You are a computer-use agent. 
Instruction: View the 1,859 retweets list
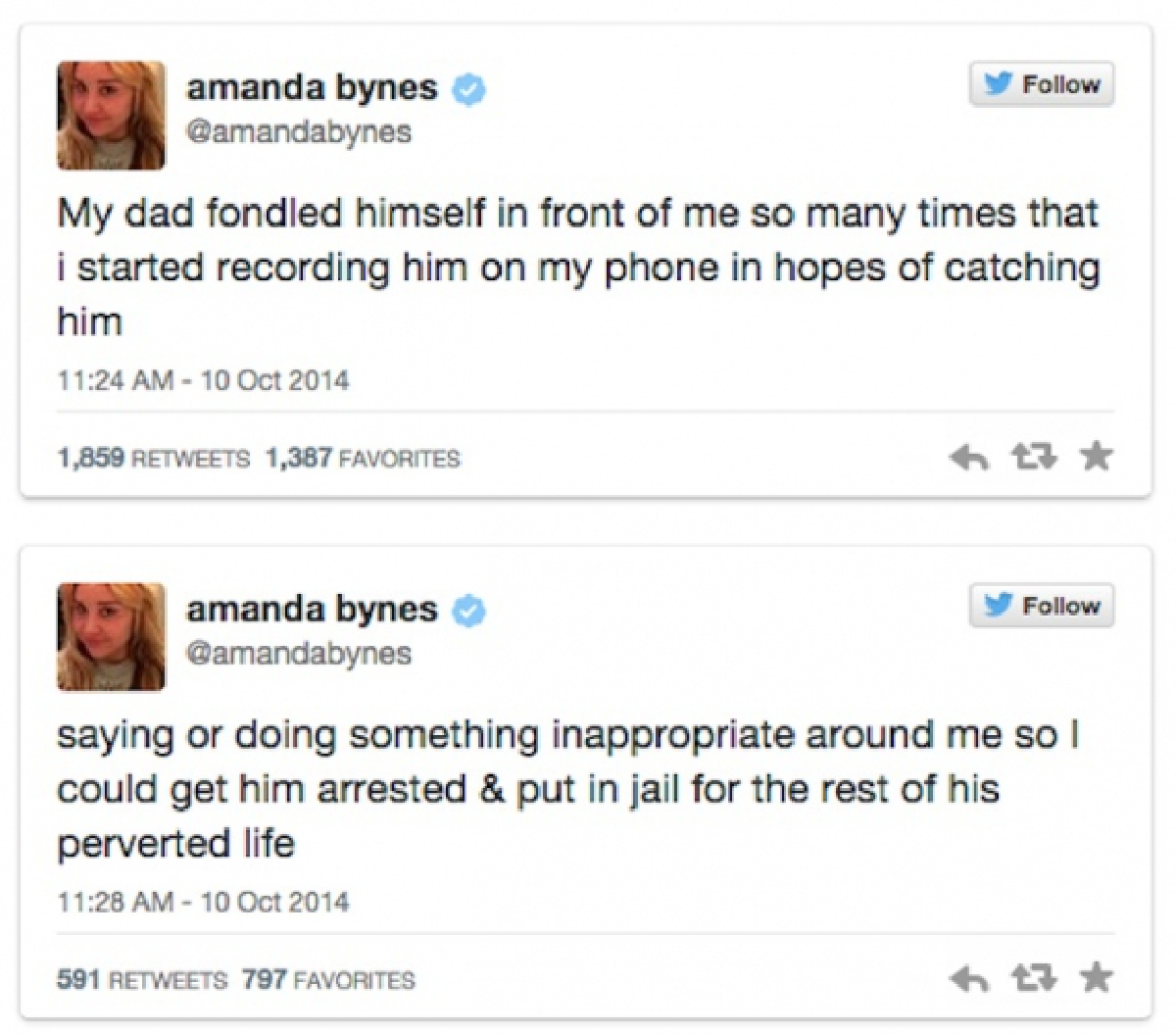click(x=154, y=459)
